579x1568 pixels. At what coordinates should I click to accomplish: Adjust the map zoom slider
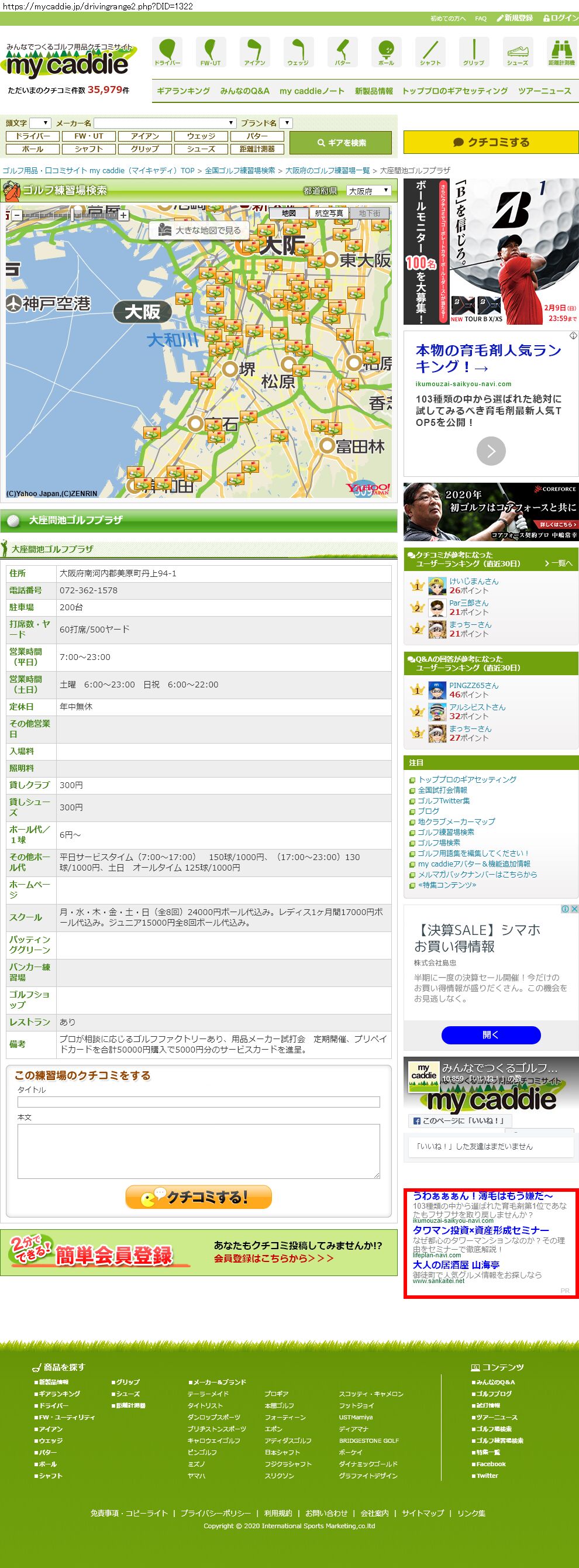coord(72,215)
